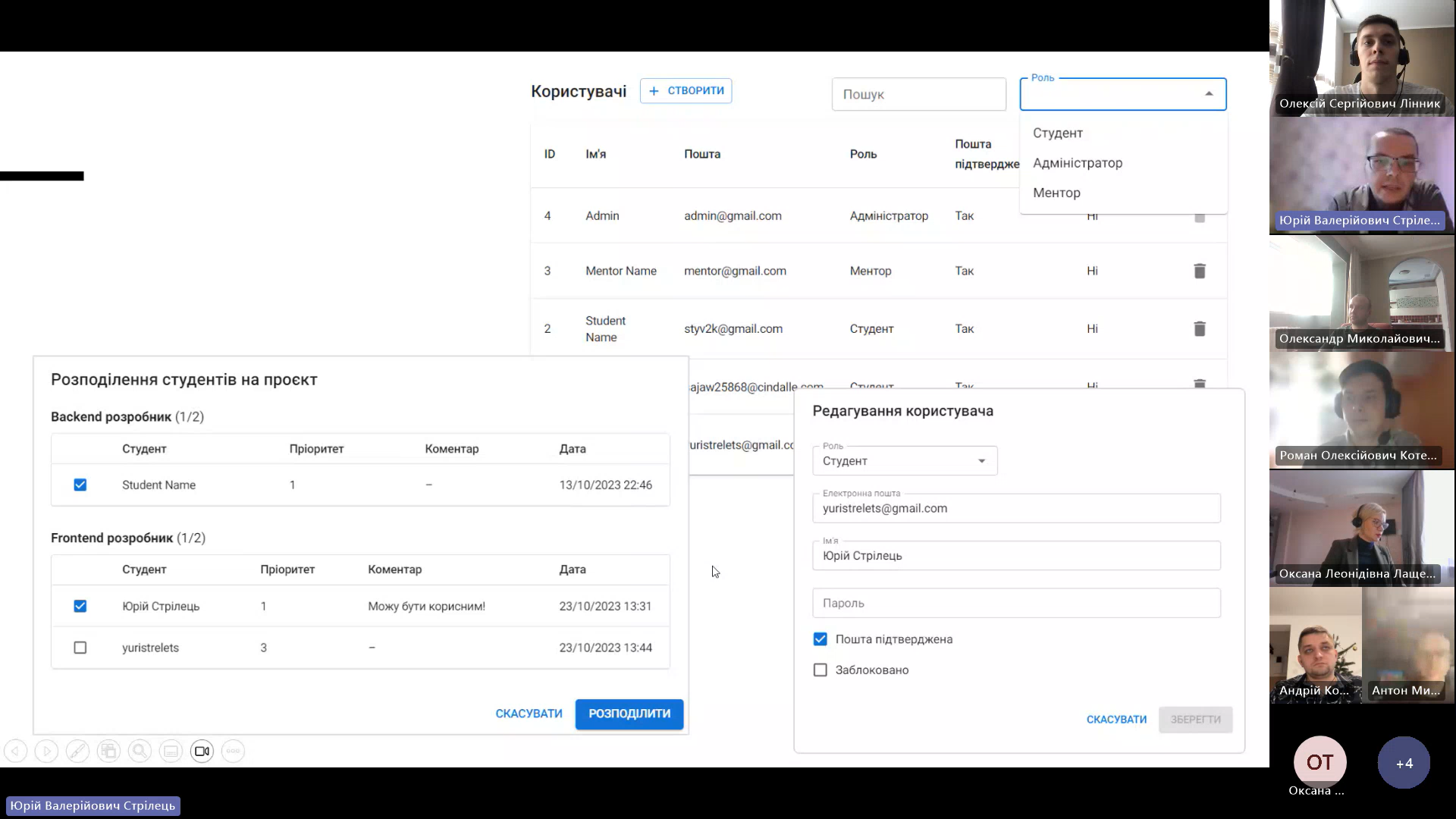1456x819 pixels.
Task: Open the Роль dropdown in the edit user form
Action: (905, 461)
